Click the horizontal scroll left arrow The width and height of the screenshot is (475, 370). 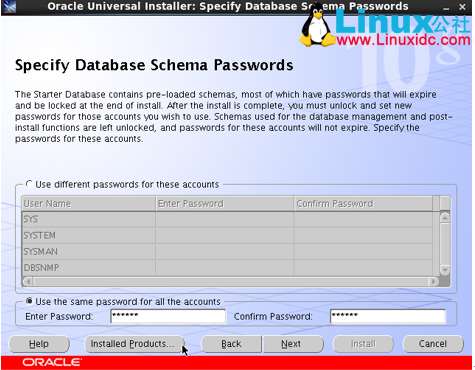pyautogui.click(x=28, y=282)
